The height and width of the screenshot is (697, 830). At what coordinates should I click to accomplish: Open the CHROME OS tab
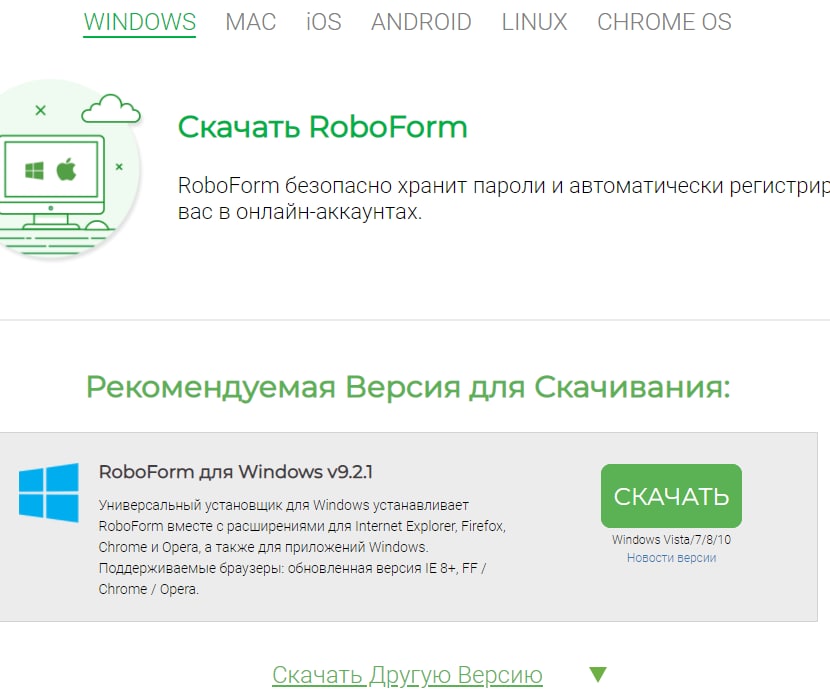click(x=664, y=22)
